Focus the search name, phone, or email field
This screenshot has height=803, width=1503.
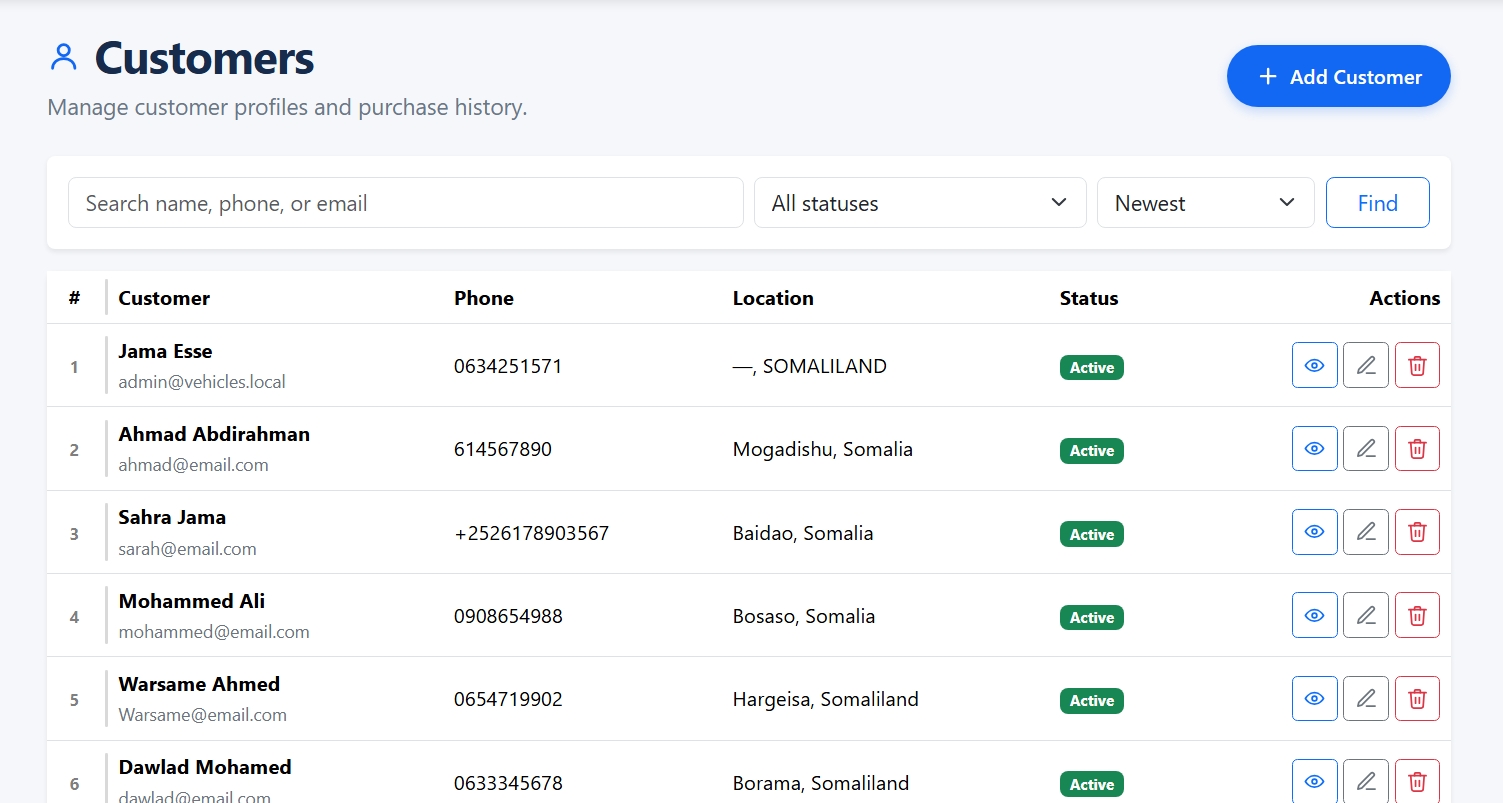[406, 203]
